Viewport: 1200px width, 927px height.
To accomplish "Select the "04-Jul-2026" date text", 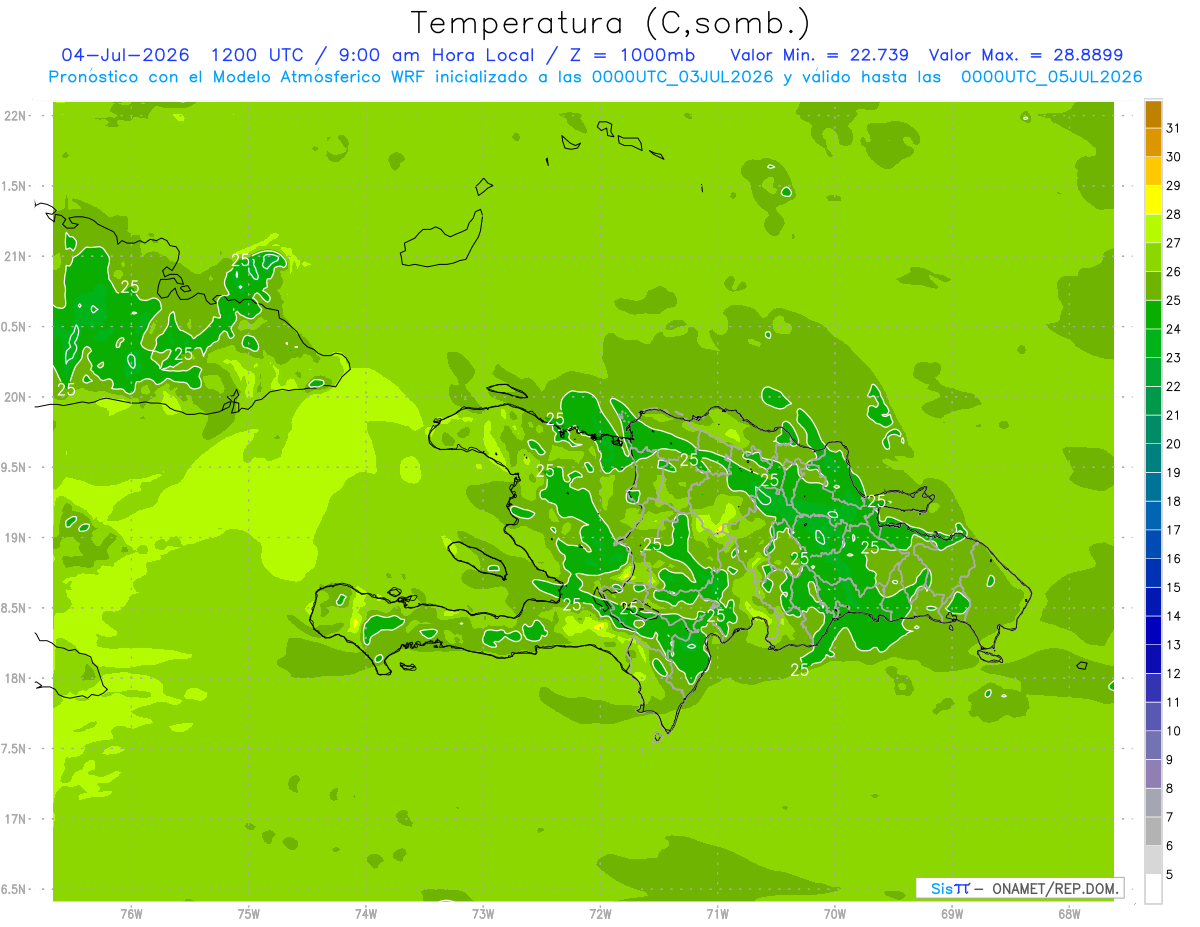I will tap(127, 54).
